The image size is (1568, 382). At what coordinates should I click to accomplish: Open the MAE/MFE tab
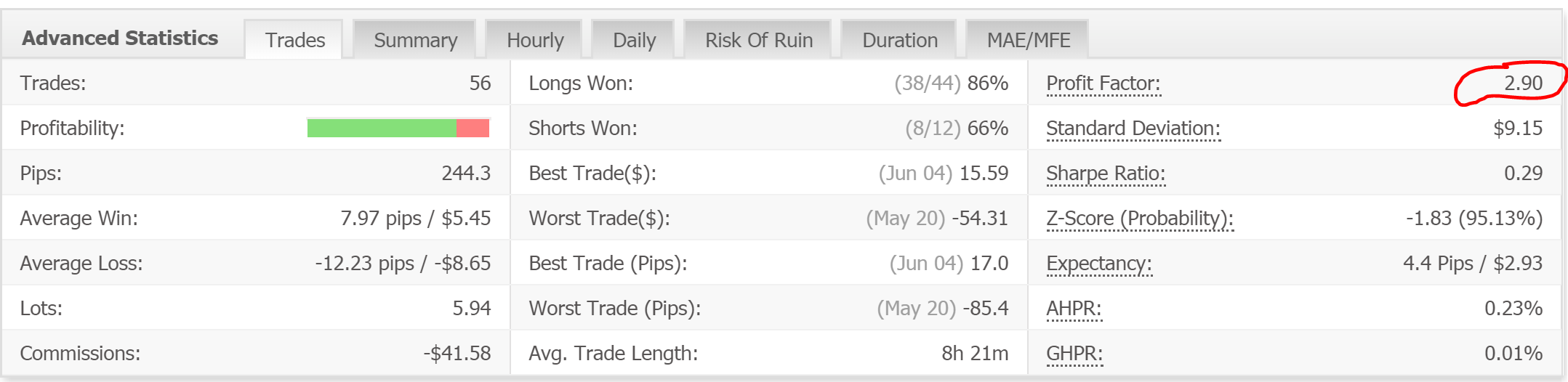pyautogui.click(x=1028, y=40)
